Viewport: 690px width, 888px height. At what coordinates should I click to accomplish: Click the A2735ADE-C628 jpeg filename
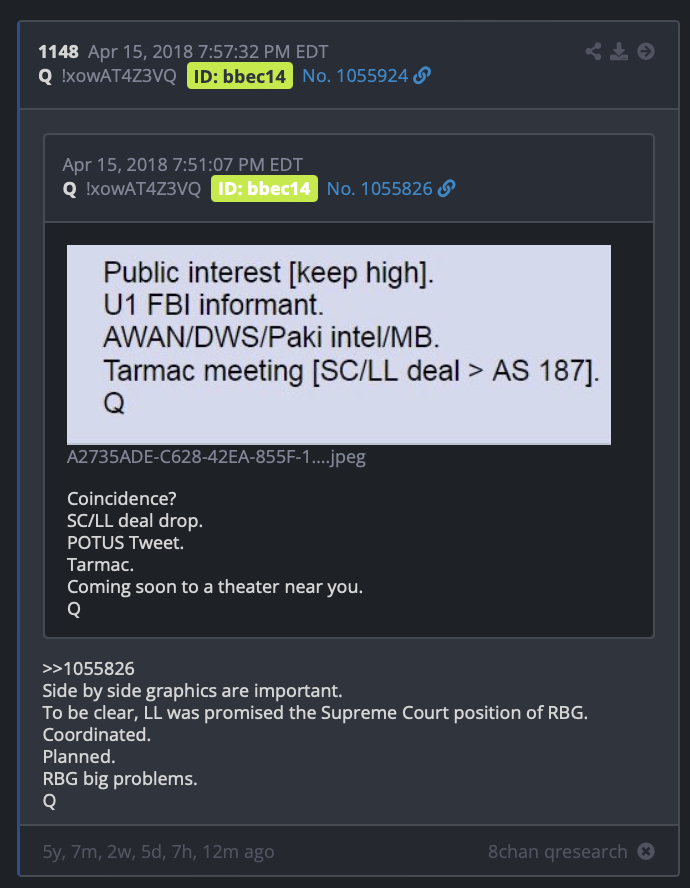[216, 456]
